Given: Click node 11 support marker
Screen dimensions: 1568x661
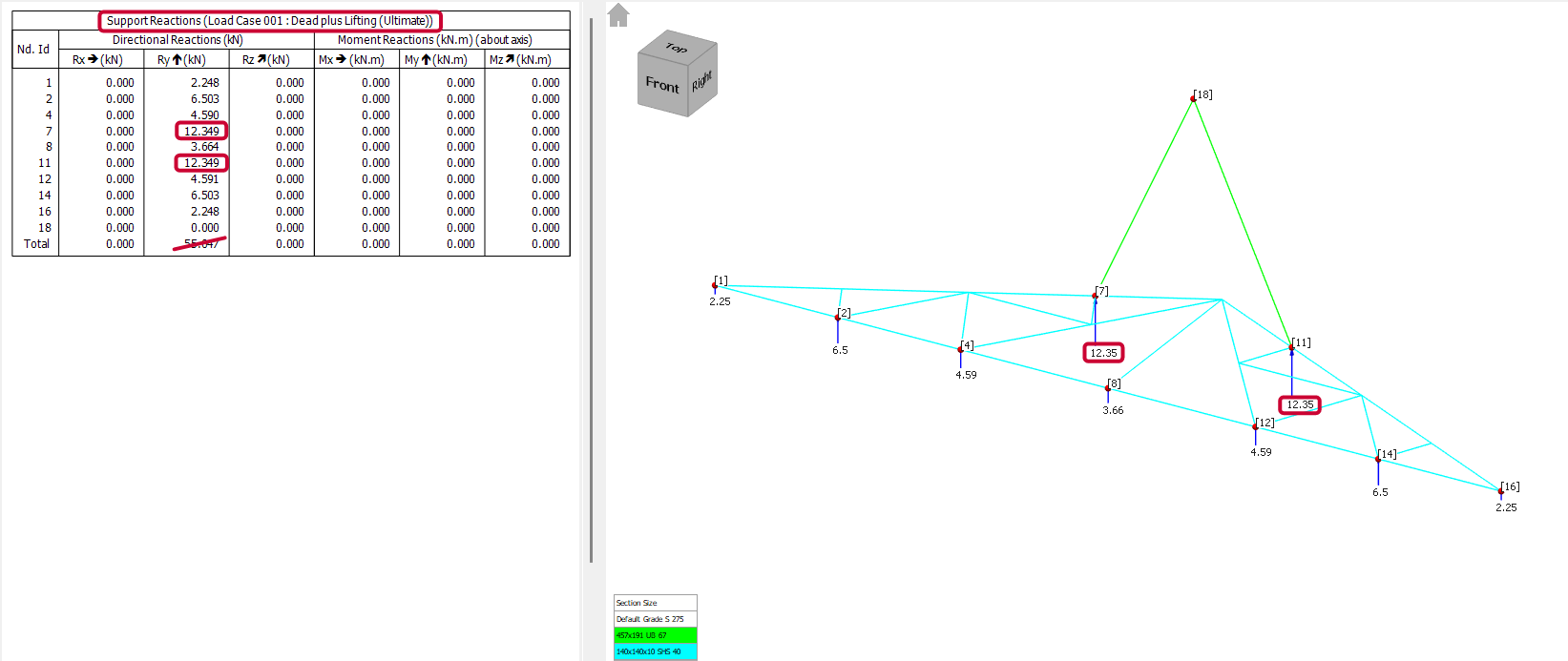Looking at the screenshot, I should pos(1291,348).
